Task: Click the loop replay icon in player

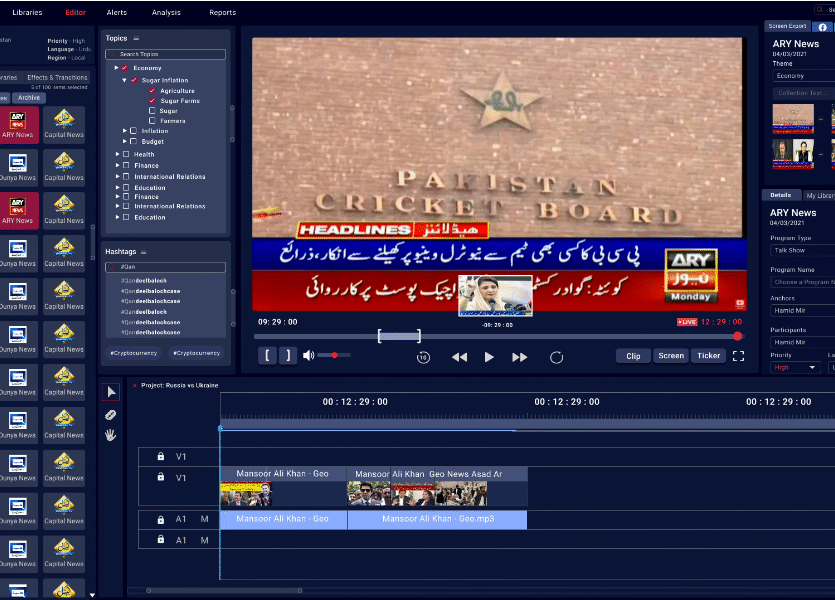Action: point(556,357)
